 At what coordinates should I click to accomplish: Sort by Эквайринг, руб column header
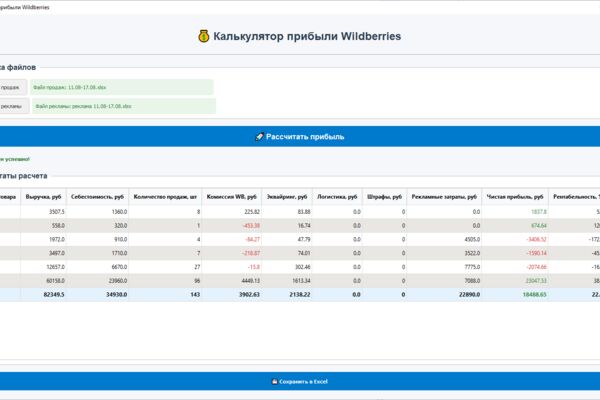tap(287, 197)
